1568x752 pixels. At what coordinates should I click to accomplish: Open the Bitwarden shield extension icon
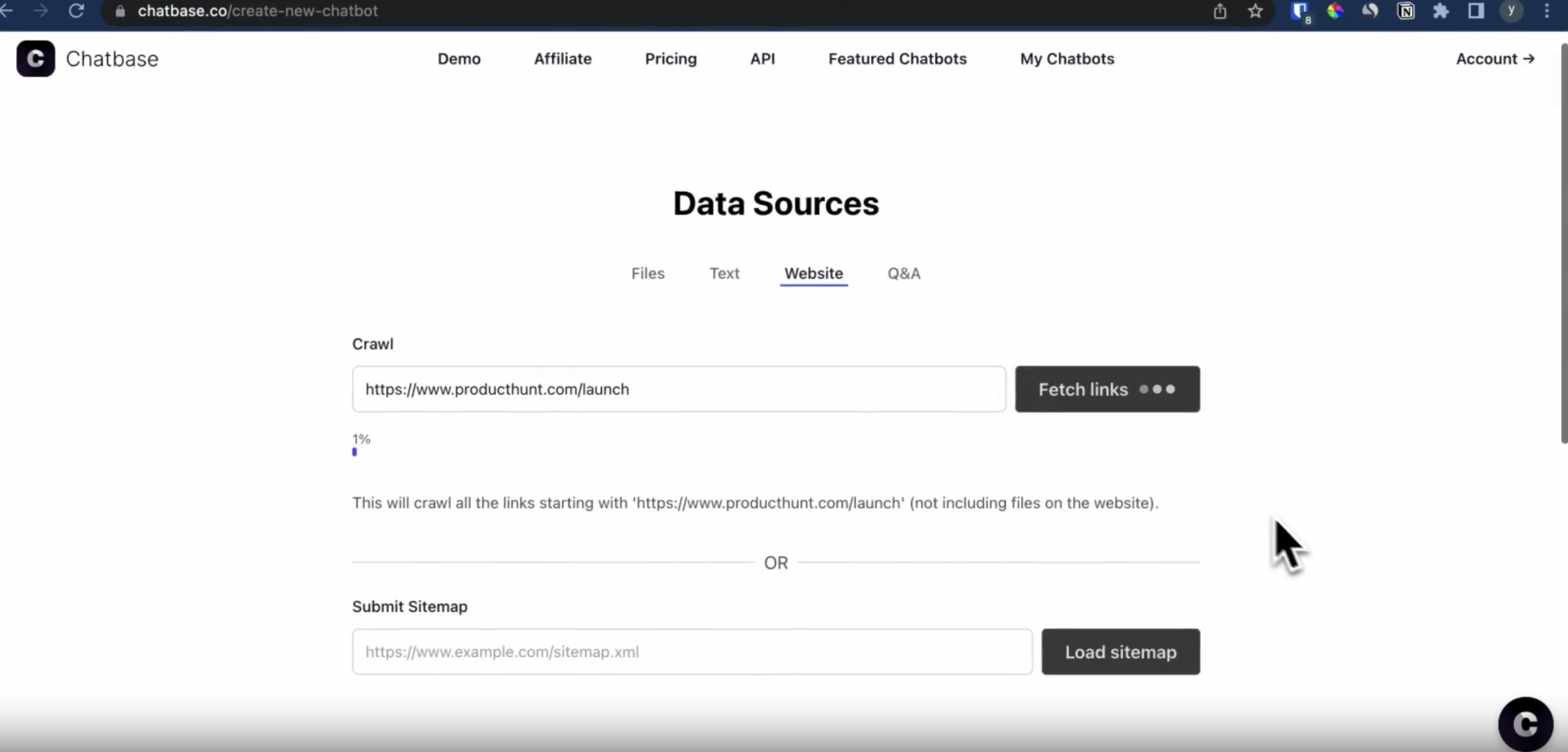pos(1300,11)
